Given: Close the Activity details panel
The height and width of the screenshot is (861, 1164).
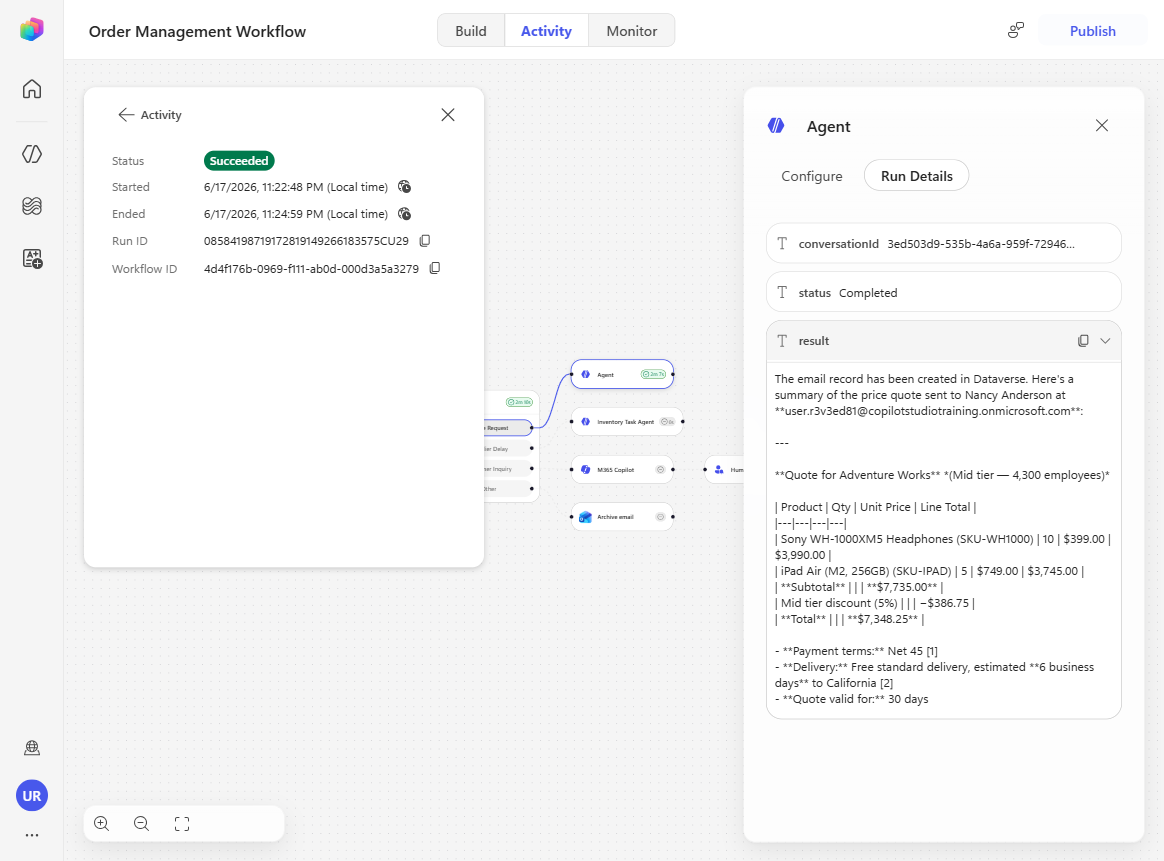Looking at the screenshot, I should [x=448, y=114].
